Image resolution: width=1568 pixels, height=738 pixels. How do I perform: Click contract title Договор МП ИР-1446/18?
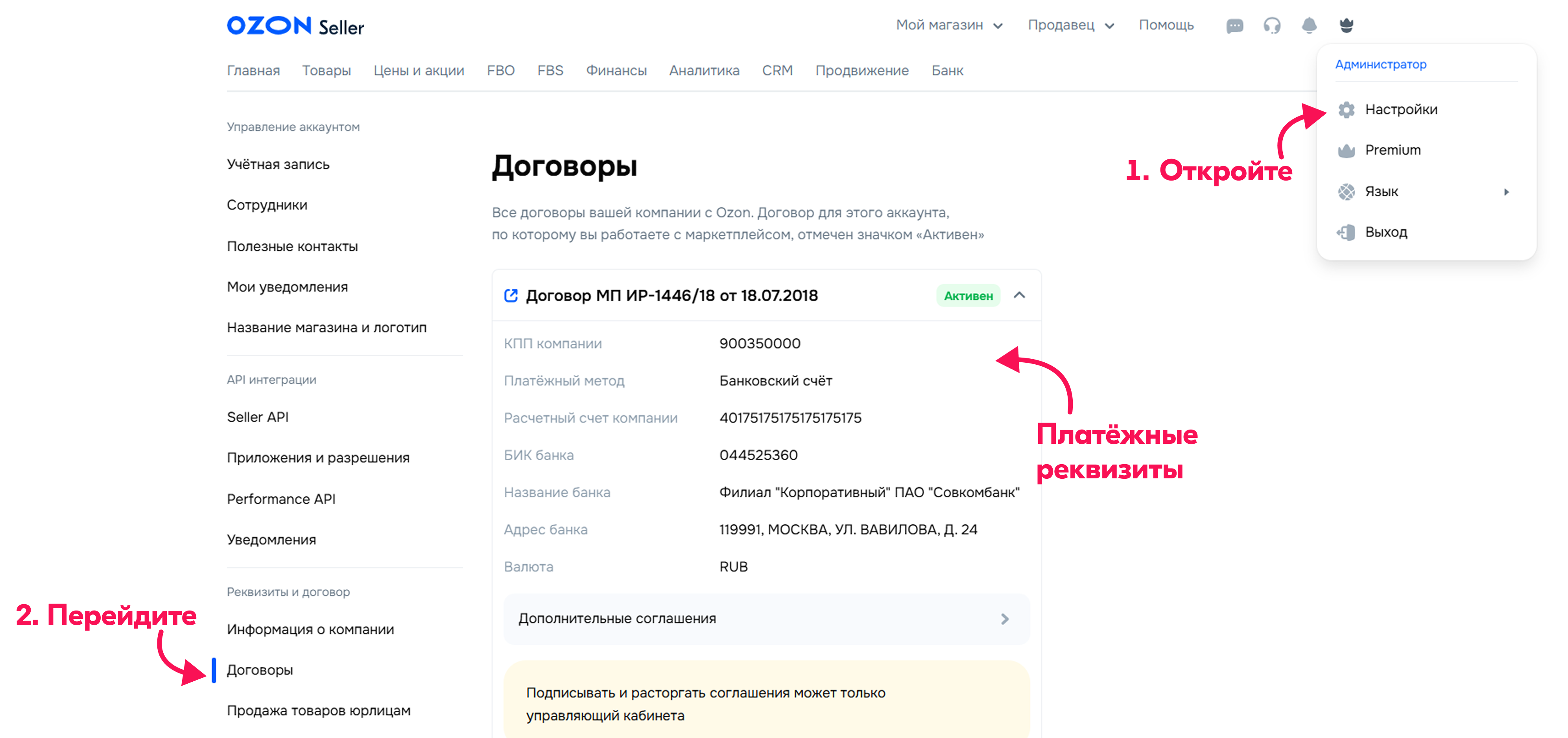[671, 295]
